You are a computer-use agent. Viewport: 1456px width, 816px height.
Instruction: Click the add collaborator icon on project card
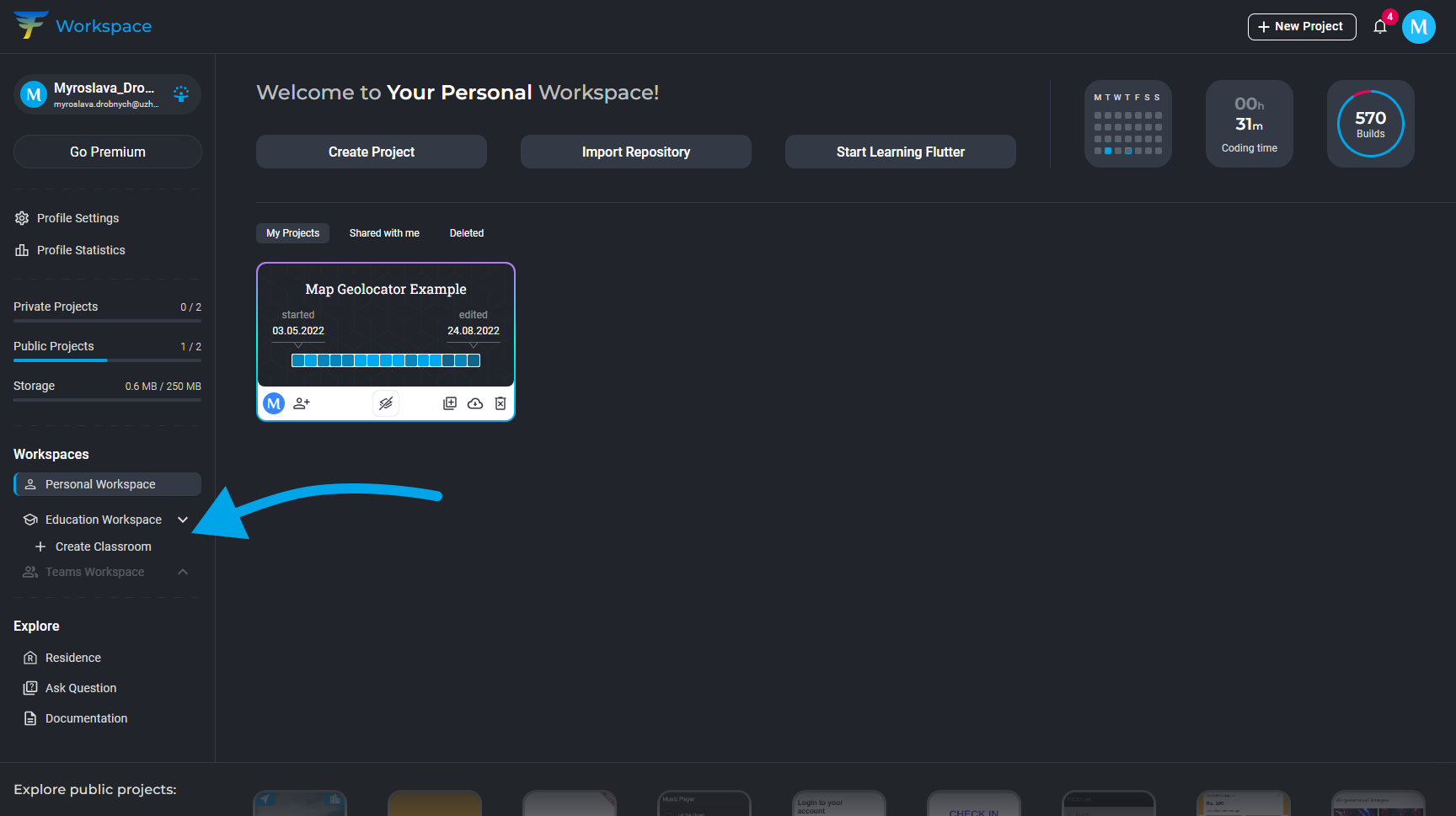pos(302,403)
